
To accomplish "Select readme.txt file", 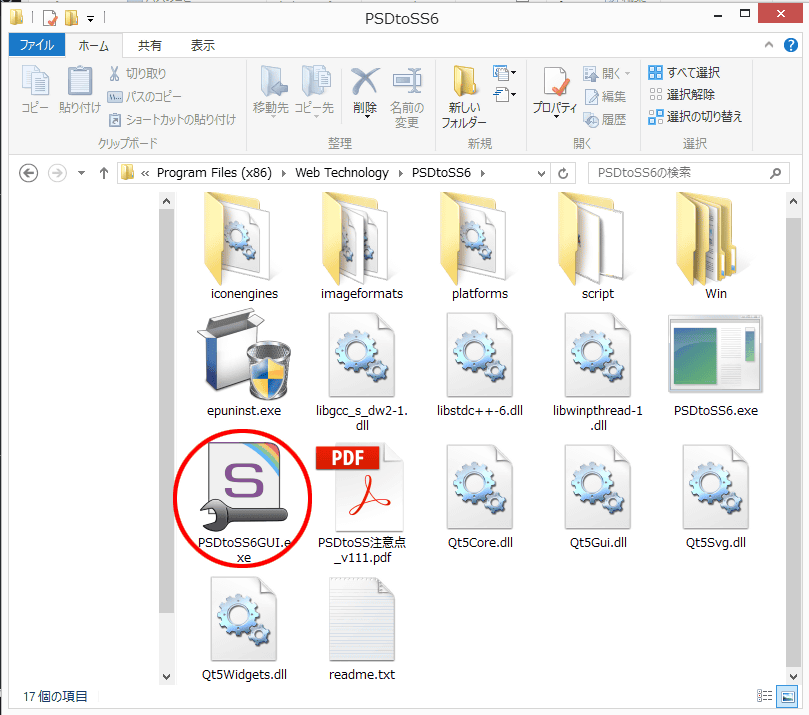I will click(x=362, y=629).
